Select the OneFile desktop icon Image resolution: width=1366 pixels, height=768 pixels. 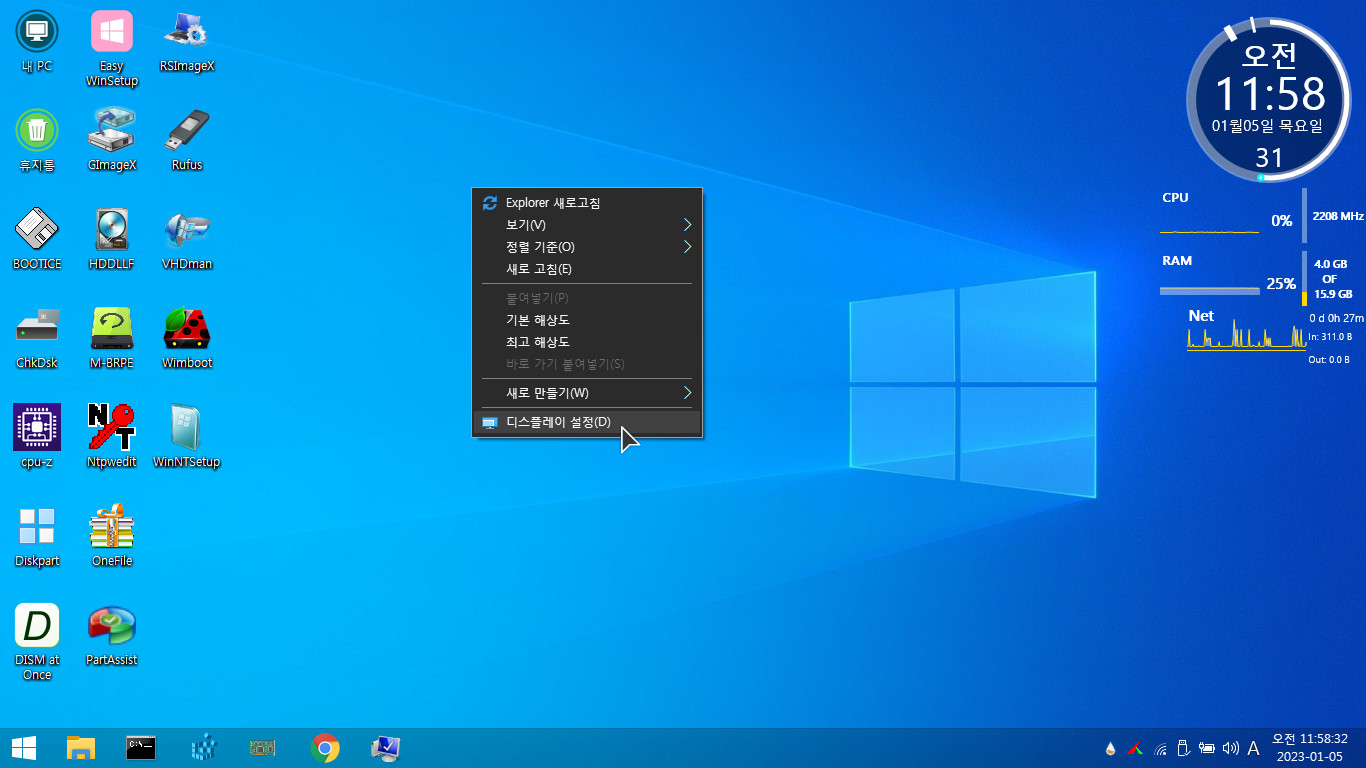pos(112,535)
